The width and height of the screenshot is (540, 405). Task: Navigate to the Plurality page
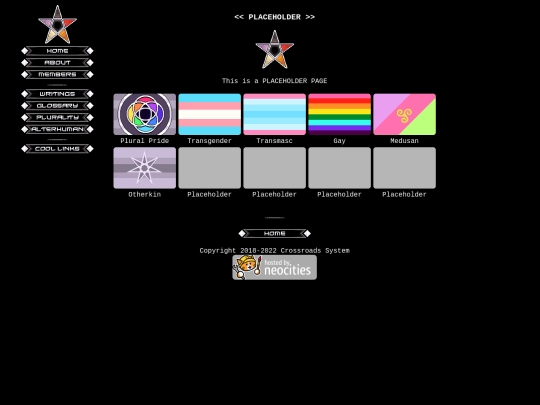(57, 117)
